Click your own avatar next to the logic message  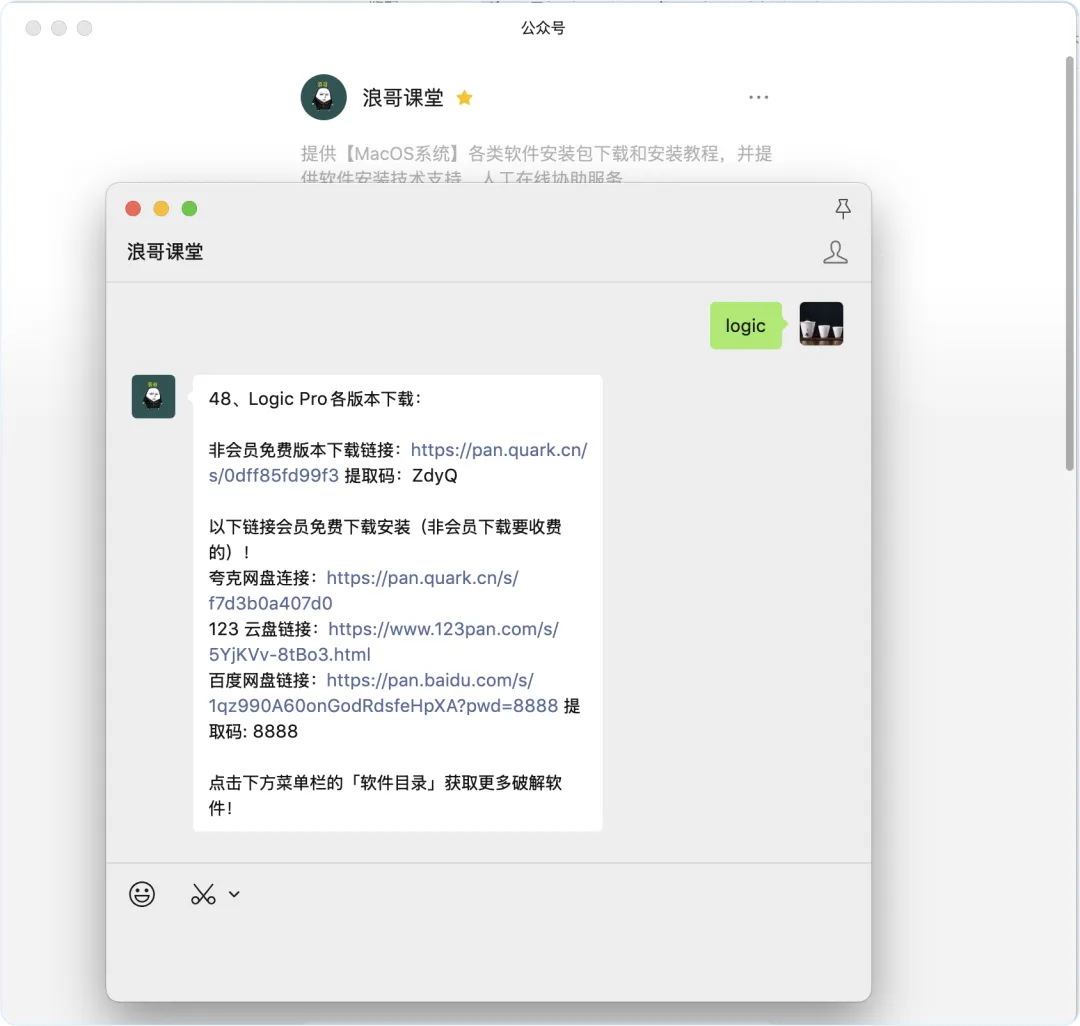[x=821, y=324]
